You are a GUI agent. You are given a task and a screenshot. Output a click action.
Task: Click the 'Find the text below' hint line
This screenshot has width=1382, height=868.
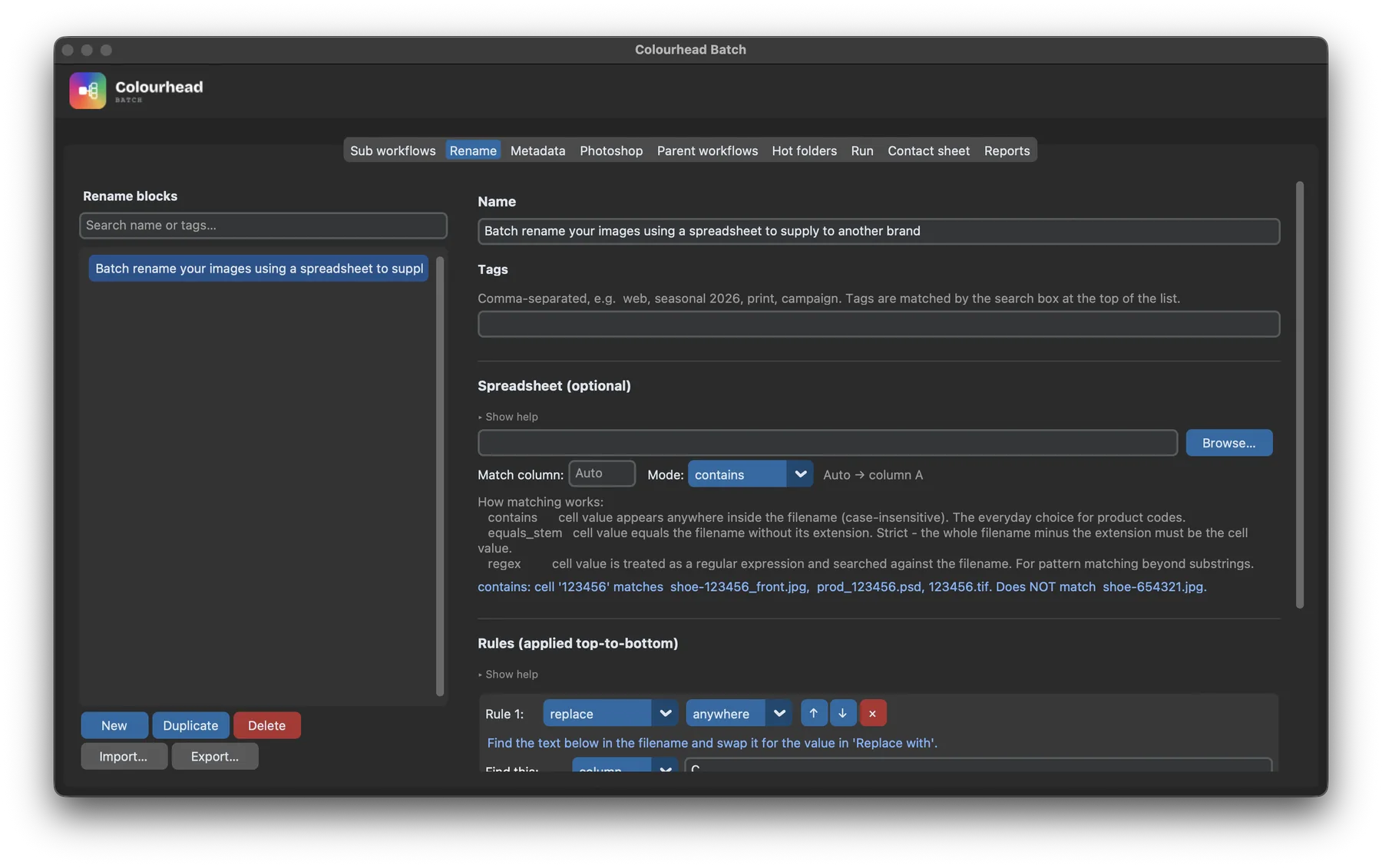(x=712, y=743)
